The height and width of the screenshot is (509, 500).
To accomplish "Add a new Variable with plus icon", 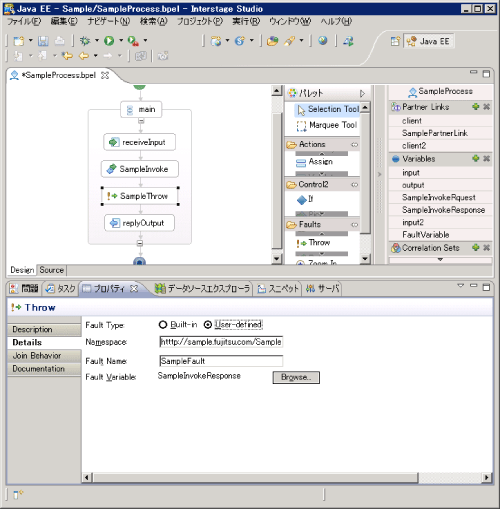I will [476, 158].
